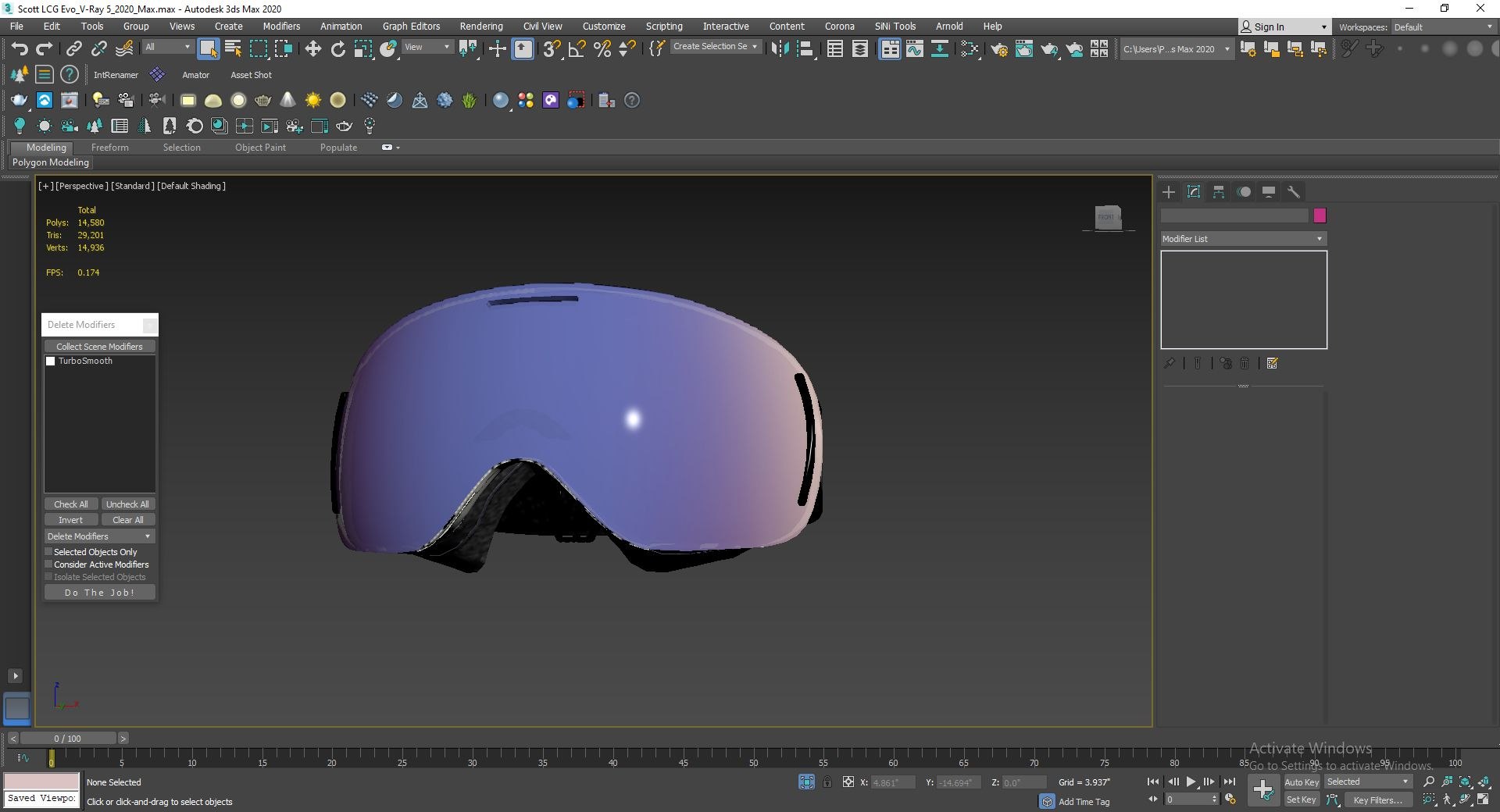Enable Selected Objects Only option
This screenshot has width=1500, height=812.
point(48,552)
